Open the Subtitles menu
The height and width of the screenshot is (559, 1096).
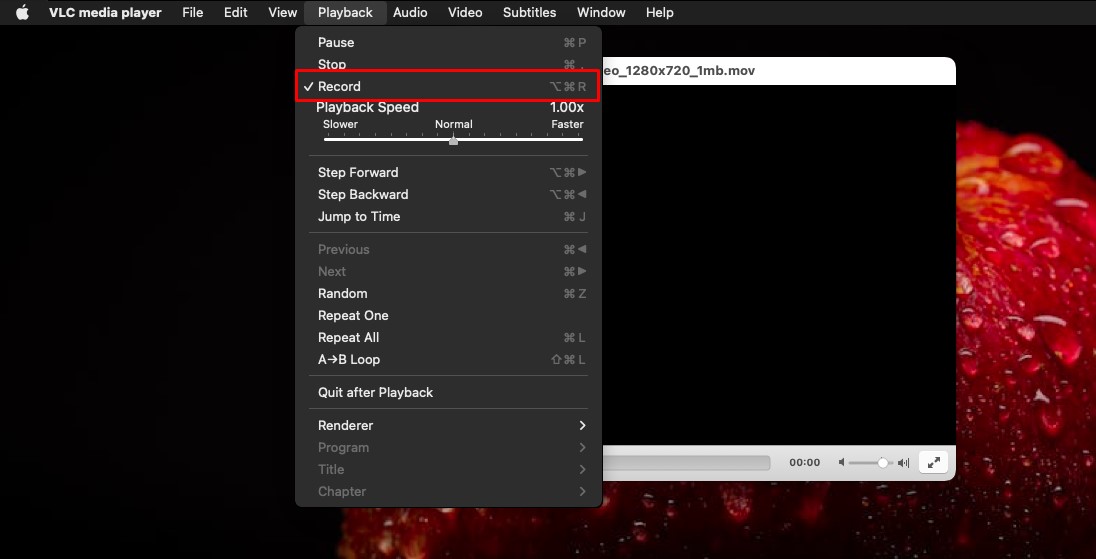[529, 13]
